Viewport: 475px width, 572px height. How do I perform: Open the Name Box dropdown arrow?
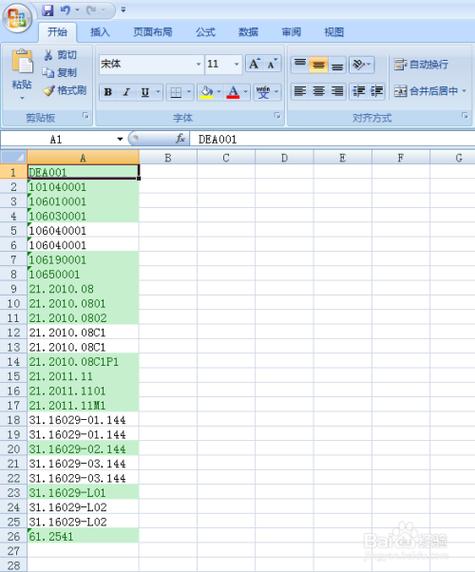120,139
